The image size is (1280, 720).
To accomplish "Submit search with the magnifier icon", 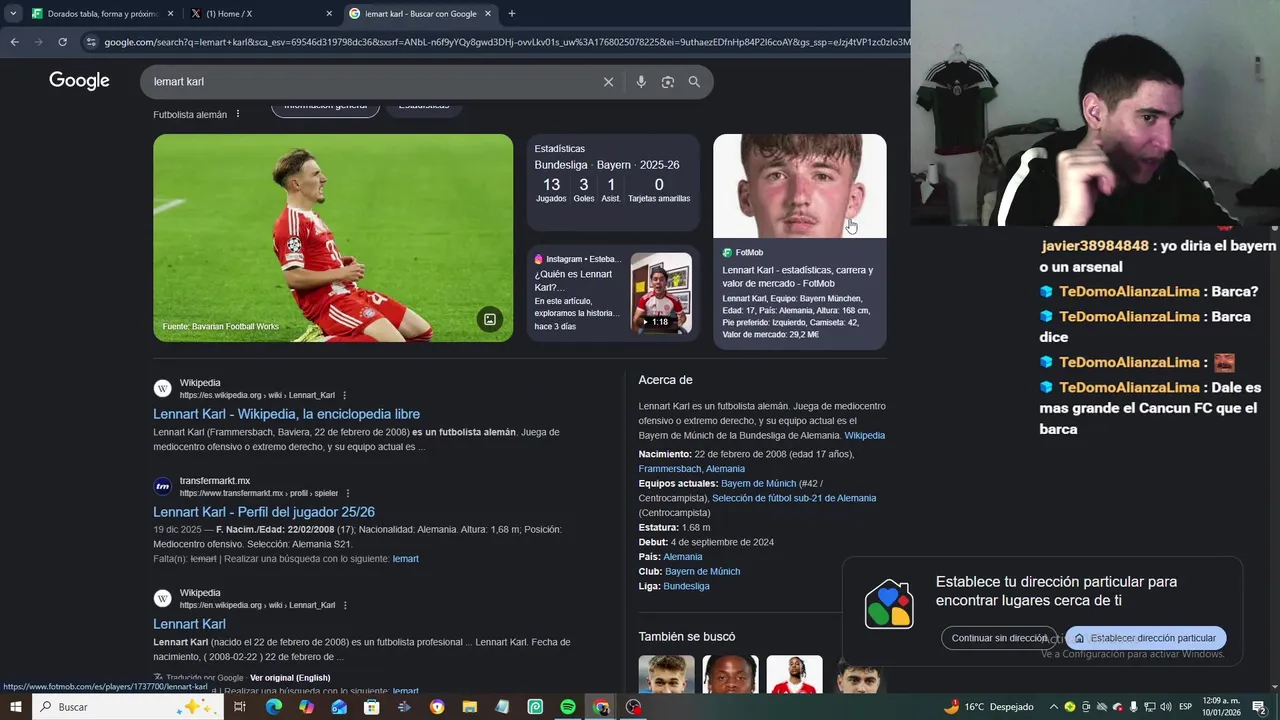I will [694, 82].
